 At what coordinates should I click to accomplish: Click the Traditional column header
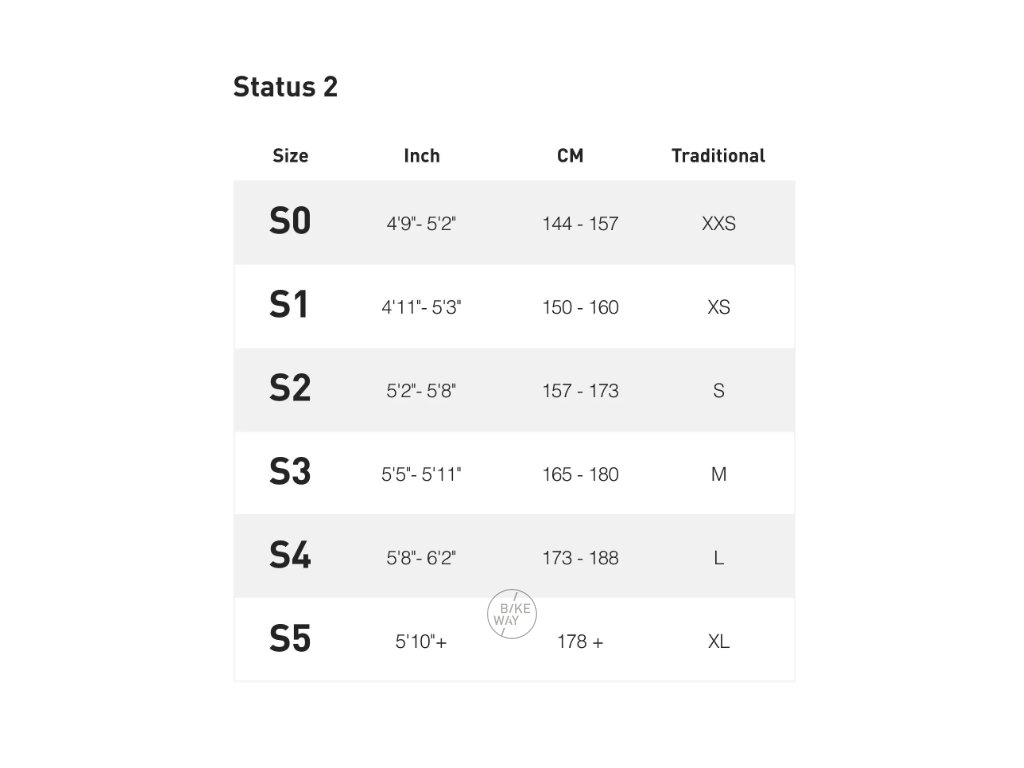(718, 156)
